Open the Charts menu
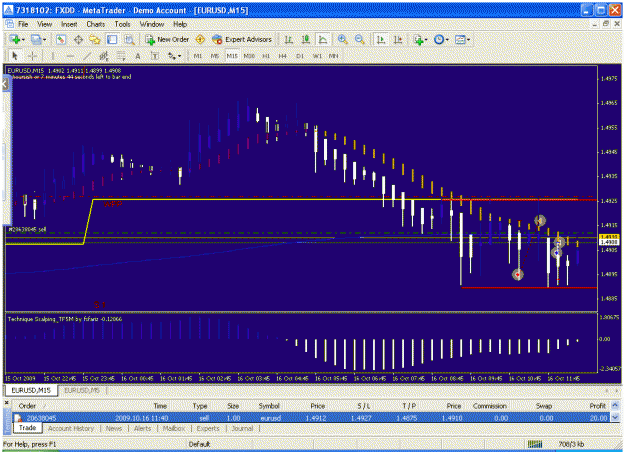 pyautogui.click(x=96, y=24)
